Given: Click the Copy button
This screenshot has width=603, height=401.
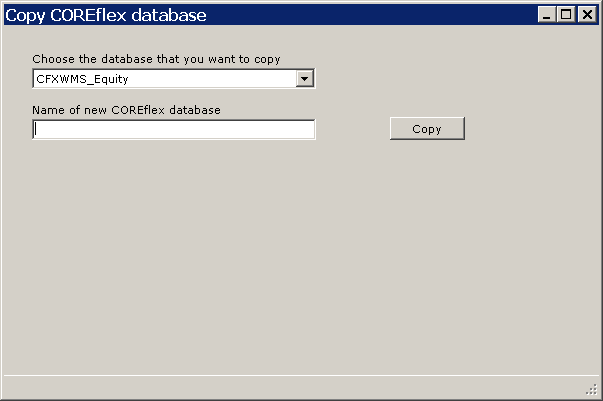Looking at the screenshot, I should (427, 128).
